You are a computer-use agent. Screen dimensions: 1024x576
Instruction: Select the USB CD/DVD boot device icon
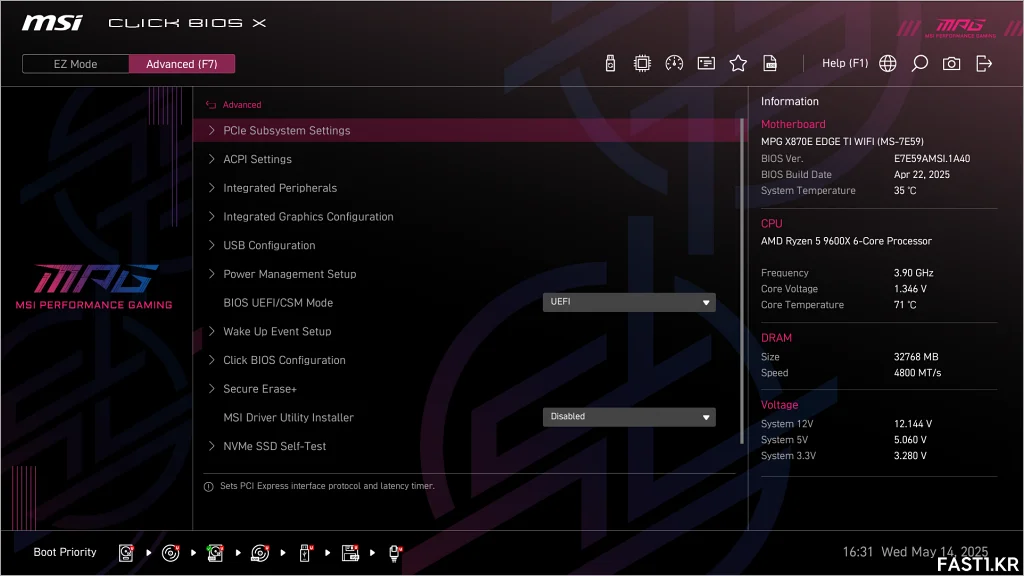pyautogui.click(x=260, y=553)
